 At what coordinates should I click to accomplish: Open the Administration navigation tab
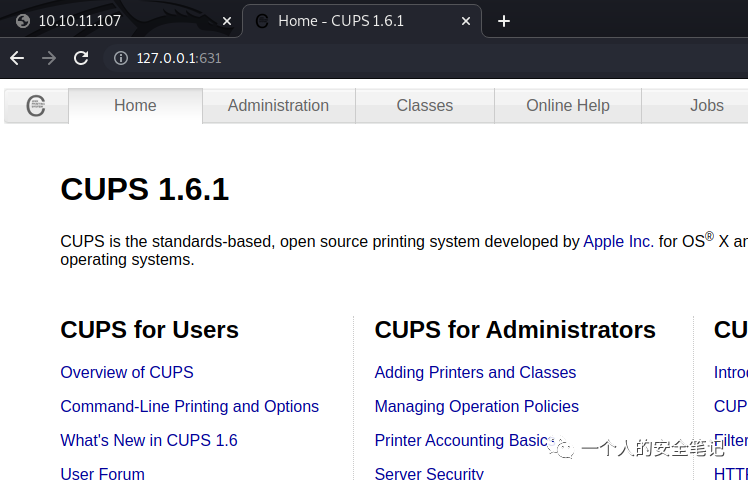click(x=279, y=105)
